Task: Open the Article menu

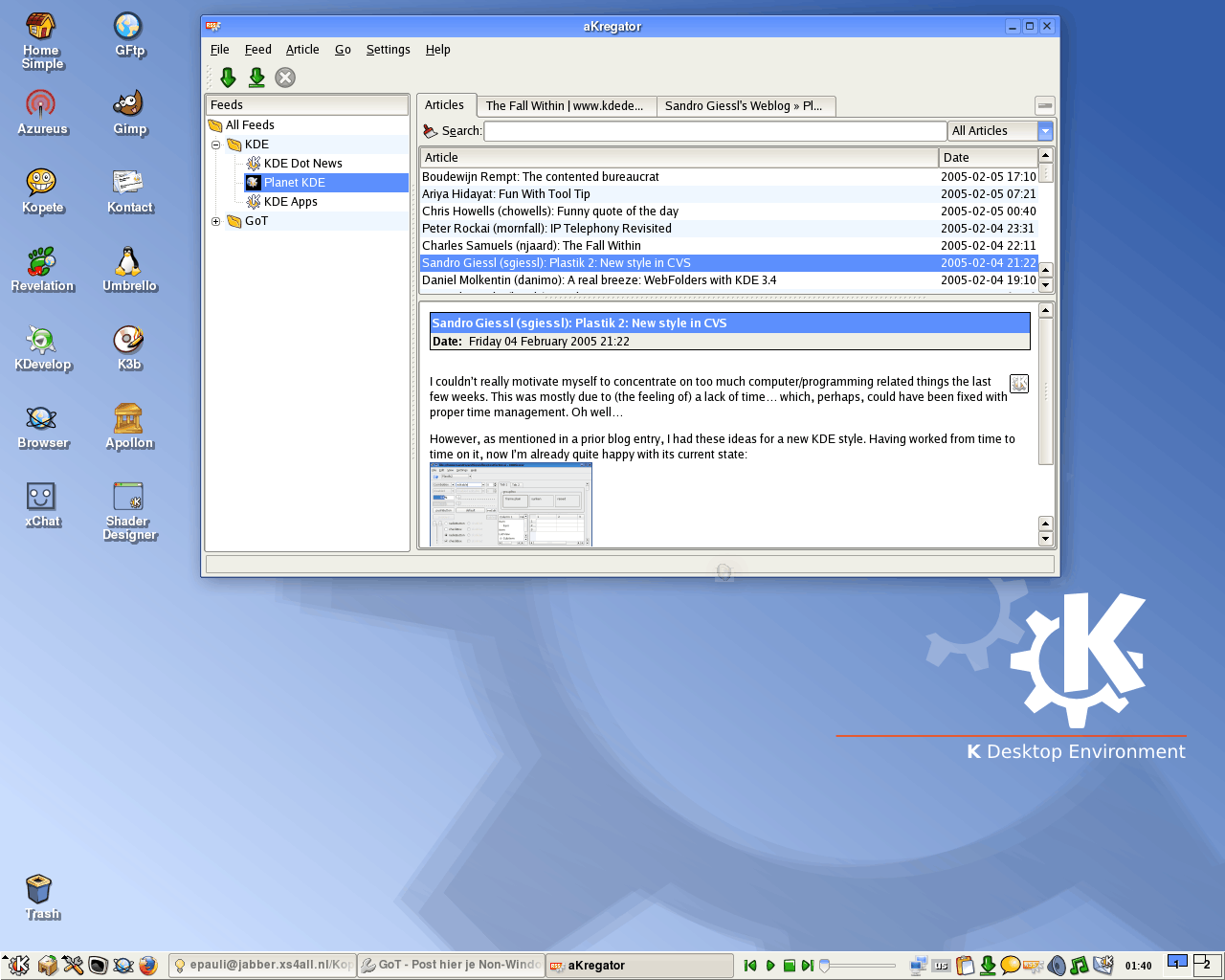Action: click(x=302, y=50)
